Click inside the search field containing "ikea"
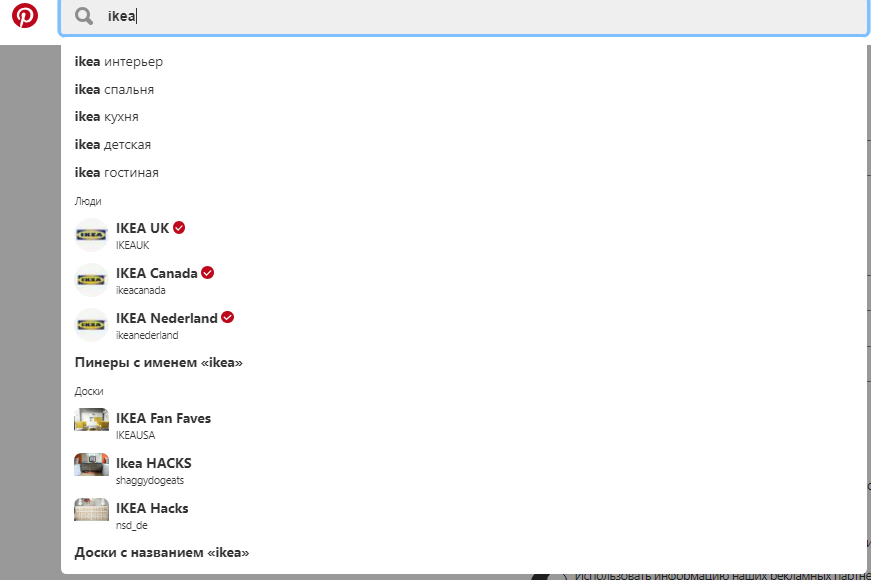Screen dimensions: 871x580 tap(480, 16)
